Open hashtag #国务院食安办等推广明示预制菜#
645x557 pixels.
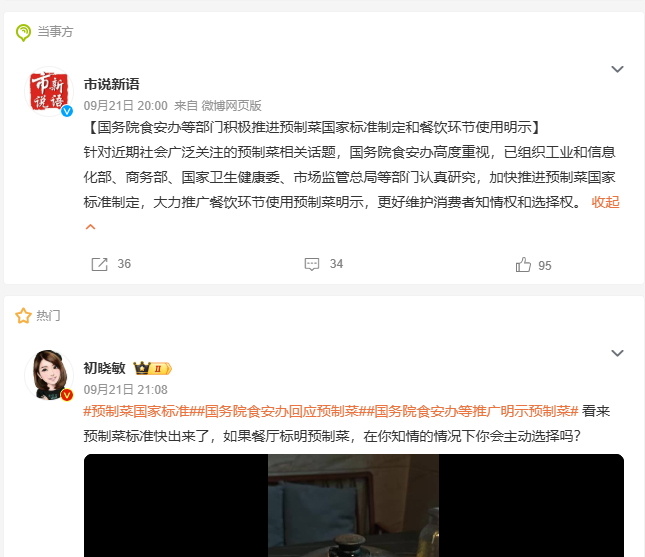tap(473, 411)
